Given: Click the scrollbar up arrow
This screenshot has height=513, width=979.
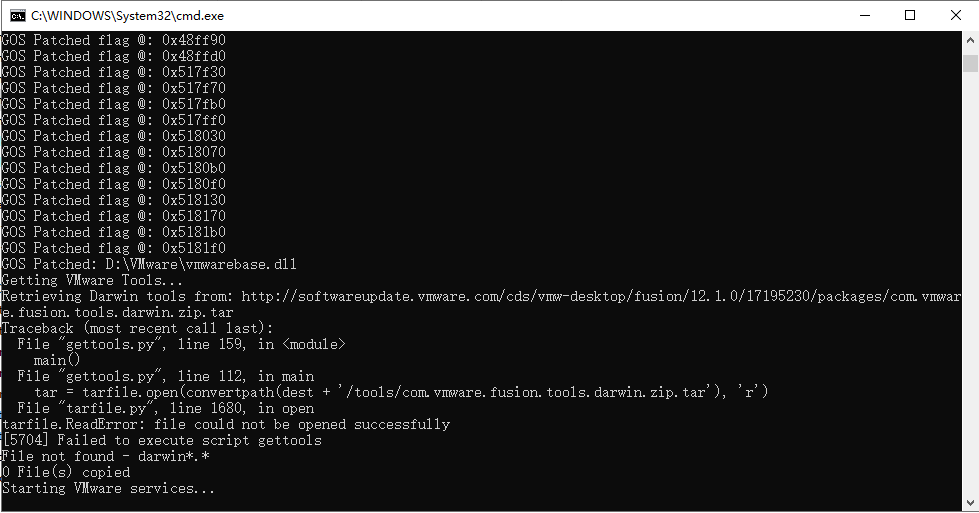Looking at the screenshot, I should click(970, 40).
